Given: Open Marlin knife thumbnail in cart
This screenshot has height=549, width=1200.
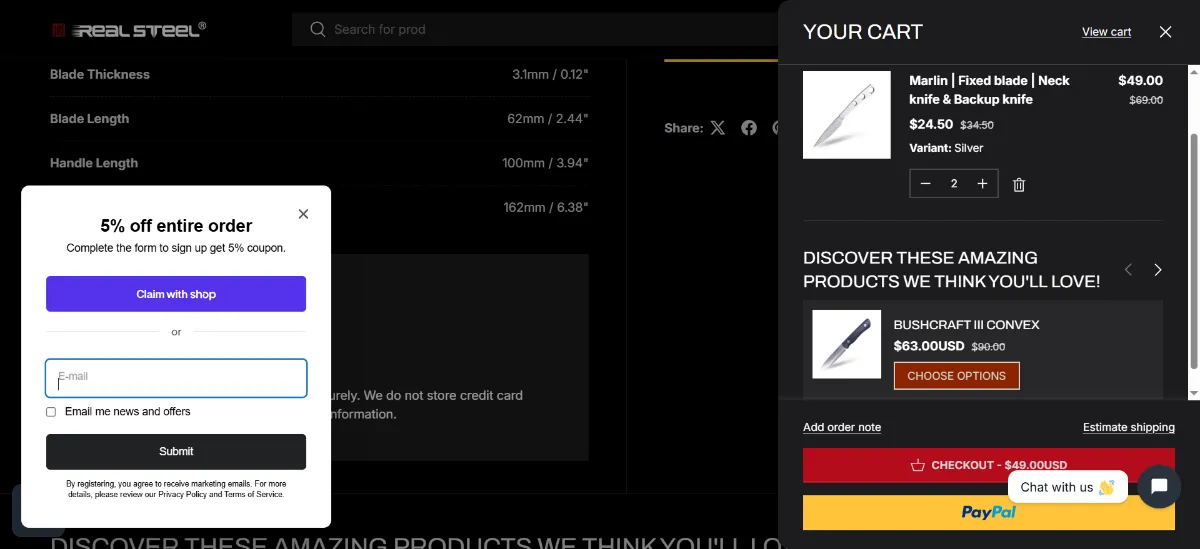Looking at the screenshot, I should 847,114.
